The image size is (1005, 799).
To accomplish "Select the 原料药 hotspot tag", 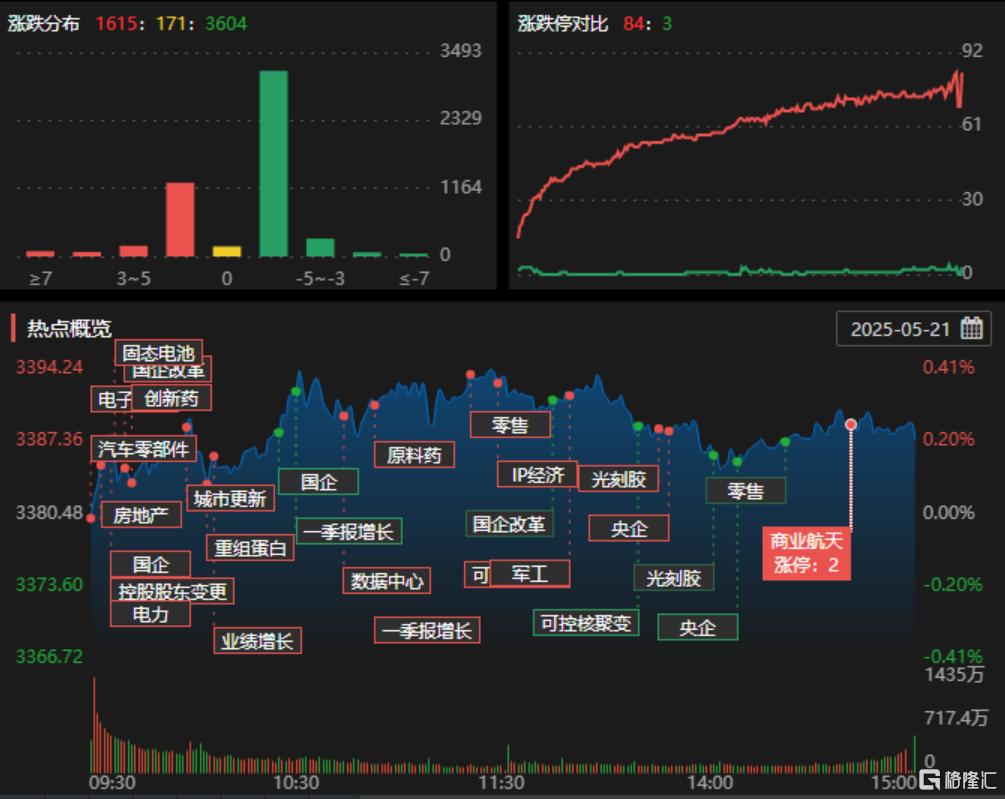I will point(414,454).
